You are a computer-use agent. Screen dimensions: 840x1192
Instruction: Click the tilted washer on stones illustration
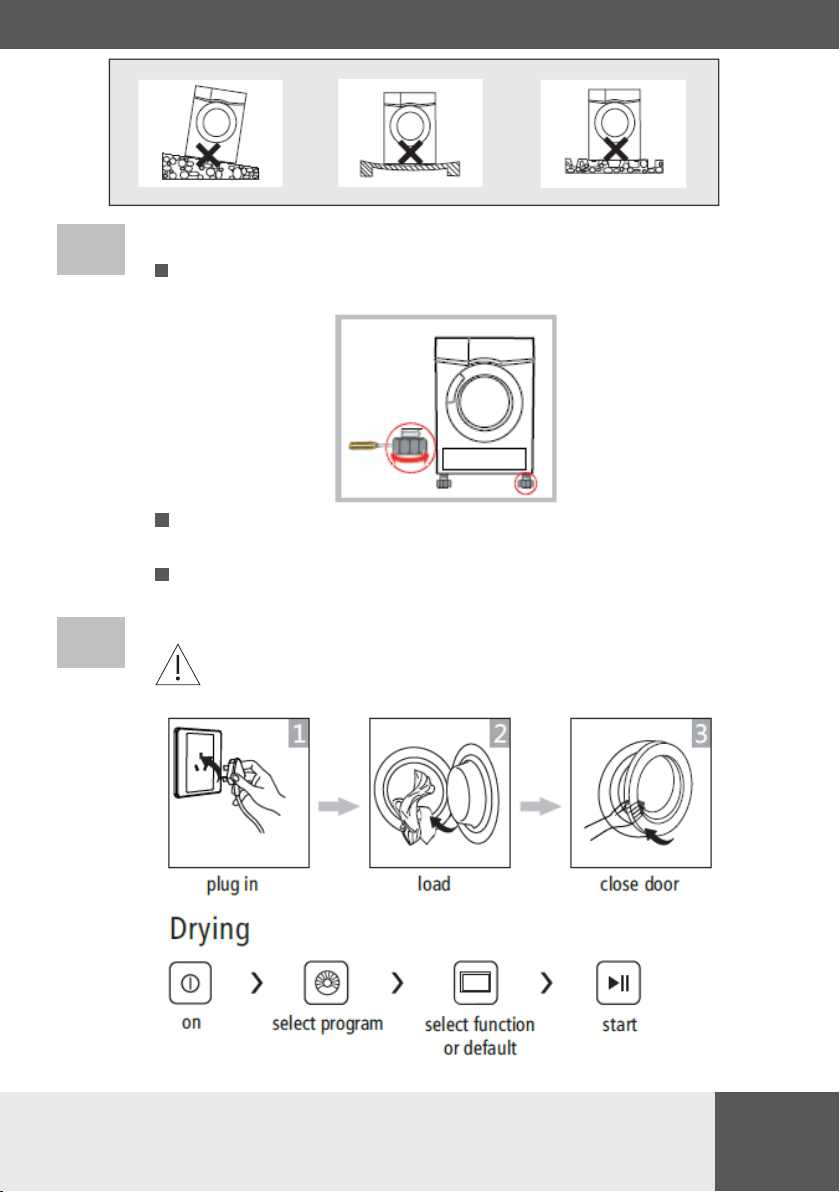pos(211,133)
